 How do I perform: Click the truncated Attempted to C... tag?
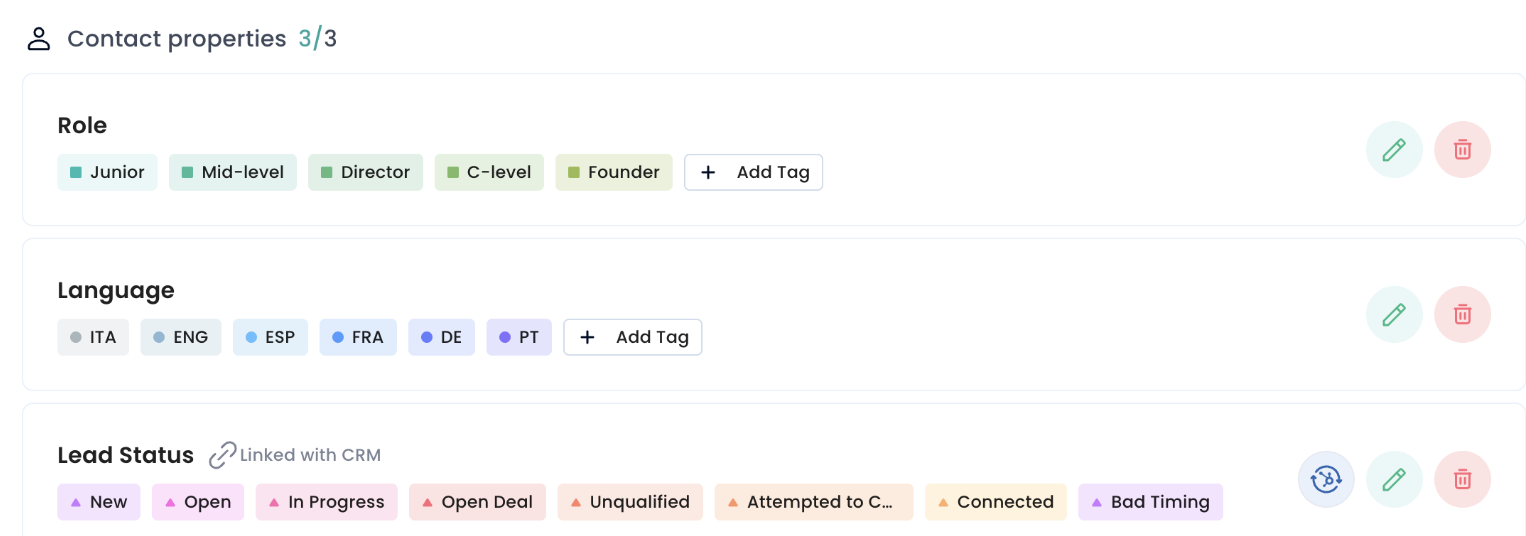click(813, 502)
